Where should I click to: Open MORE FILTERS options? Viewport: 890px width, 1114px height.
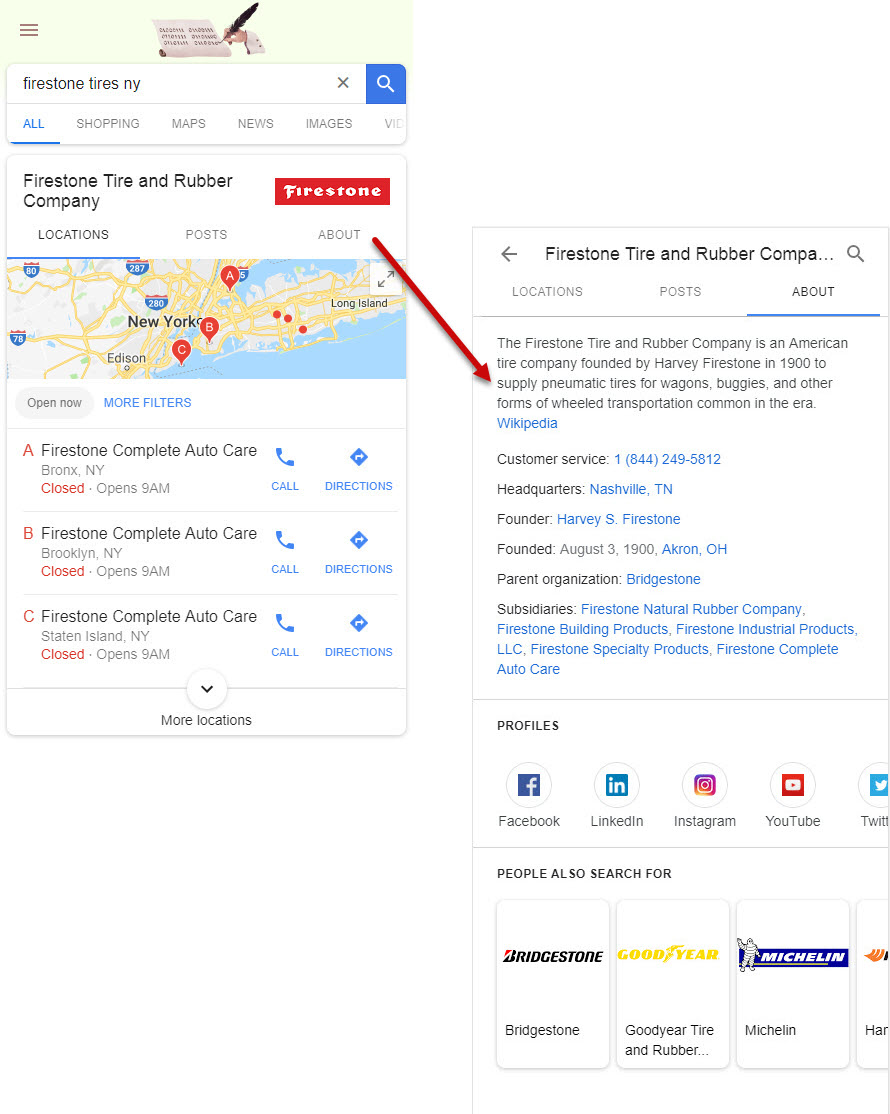147,403
